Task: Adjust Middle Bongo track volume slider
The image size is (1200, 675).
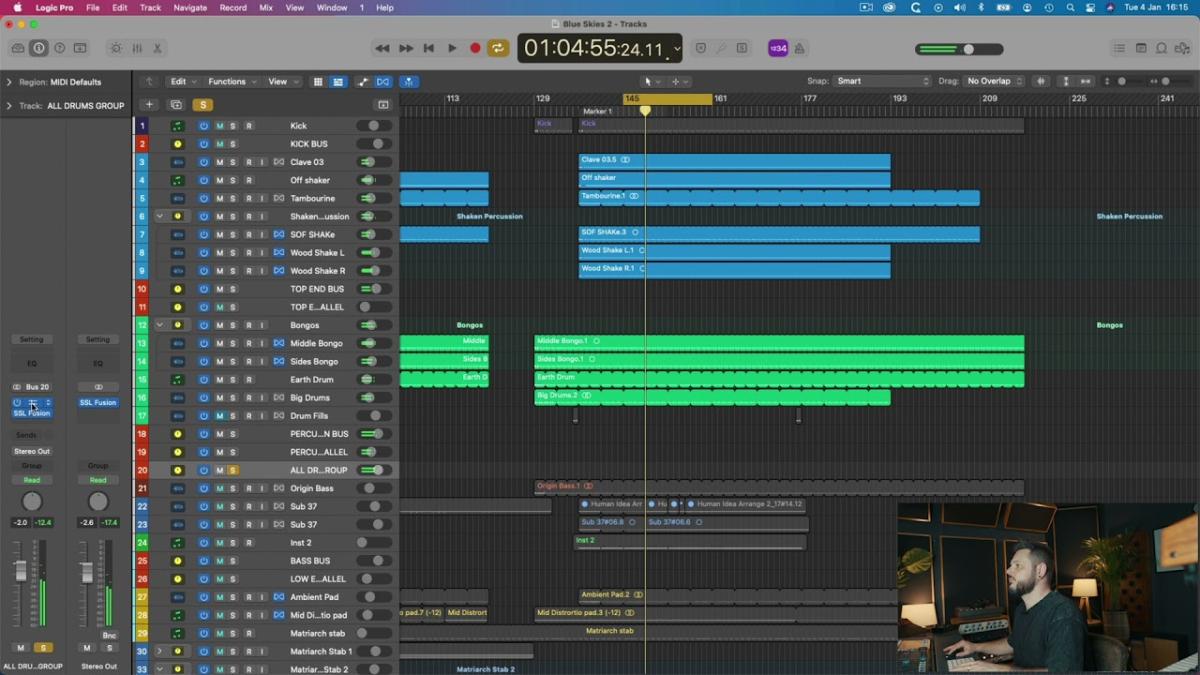Action: click(375, 343)
